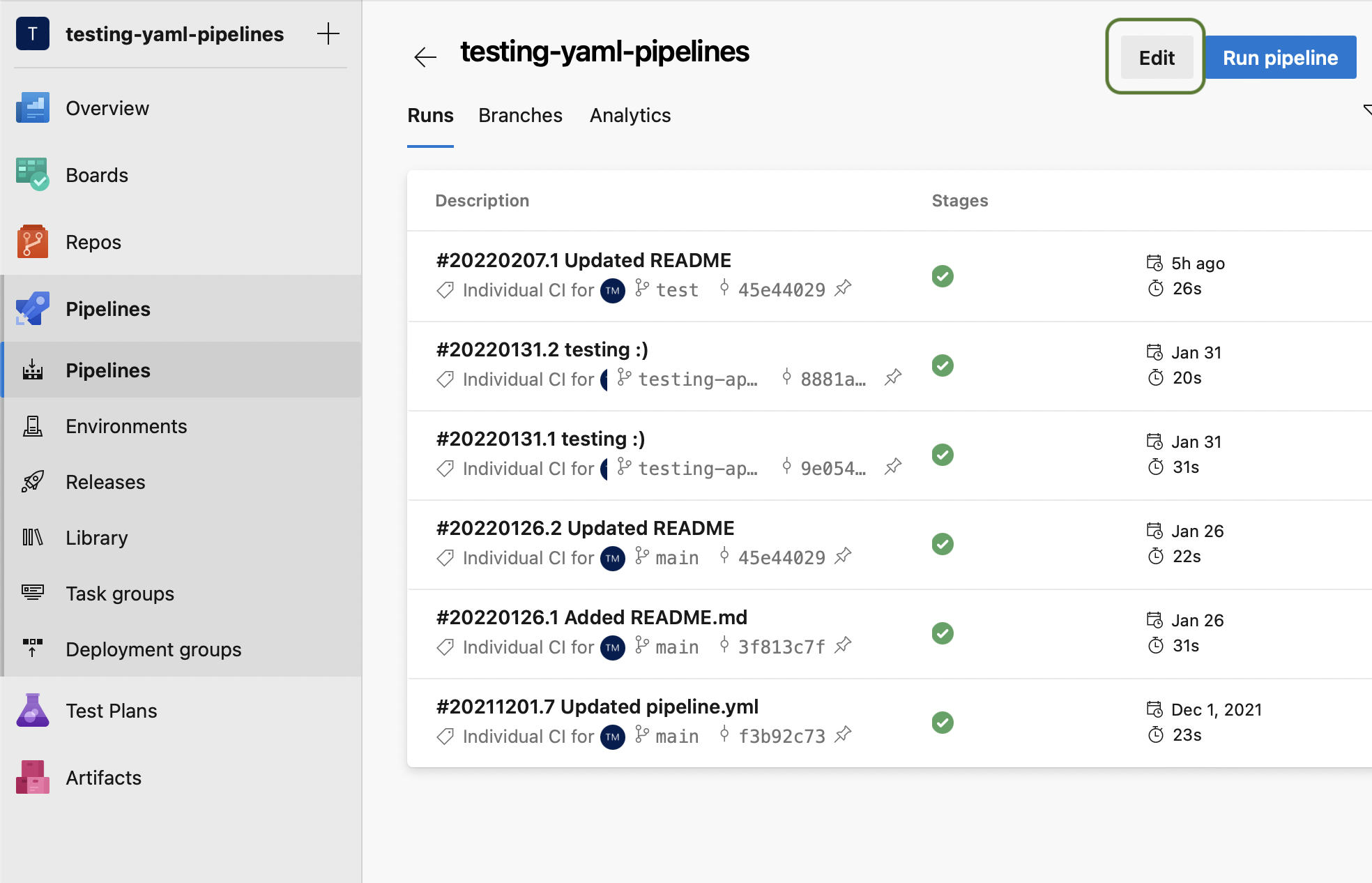Screen dimensions: 1372x883
Task: Click the Artifacts icon
Action: coord(32,778)
